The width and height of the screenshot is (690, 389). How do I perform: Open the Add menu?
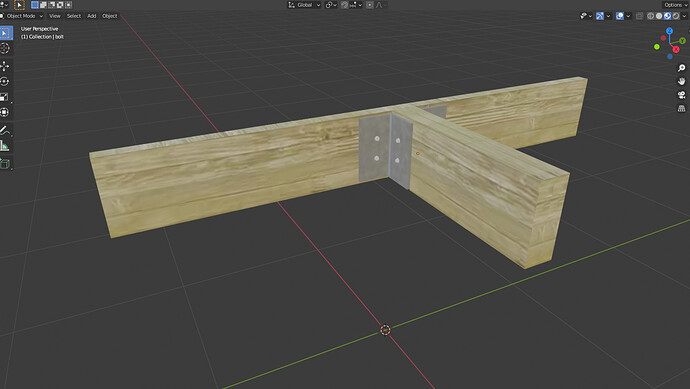(92, 16)
